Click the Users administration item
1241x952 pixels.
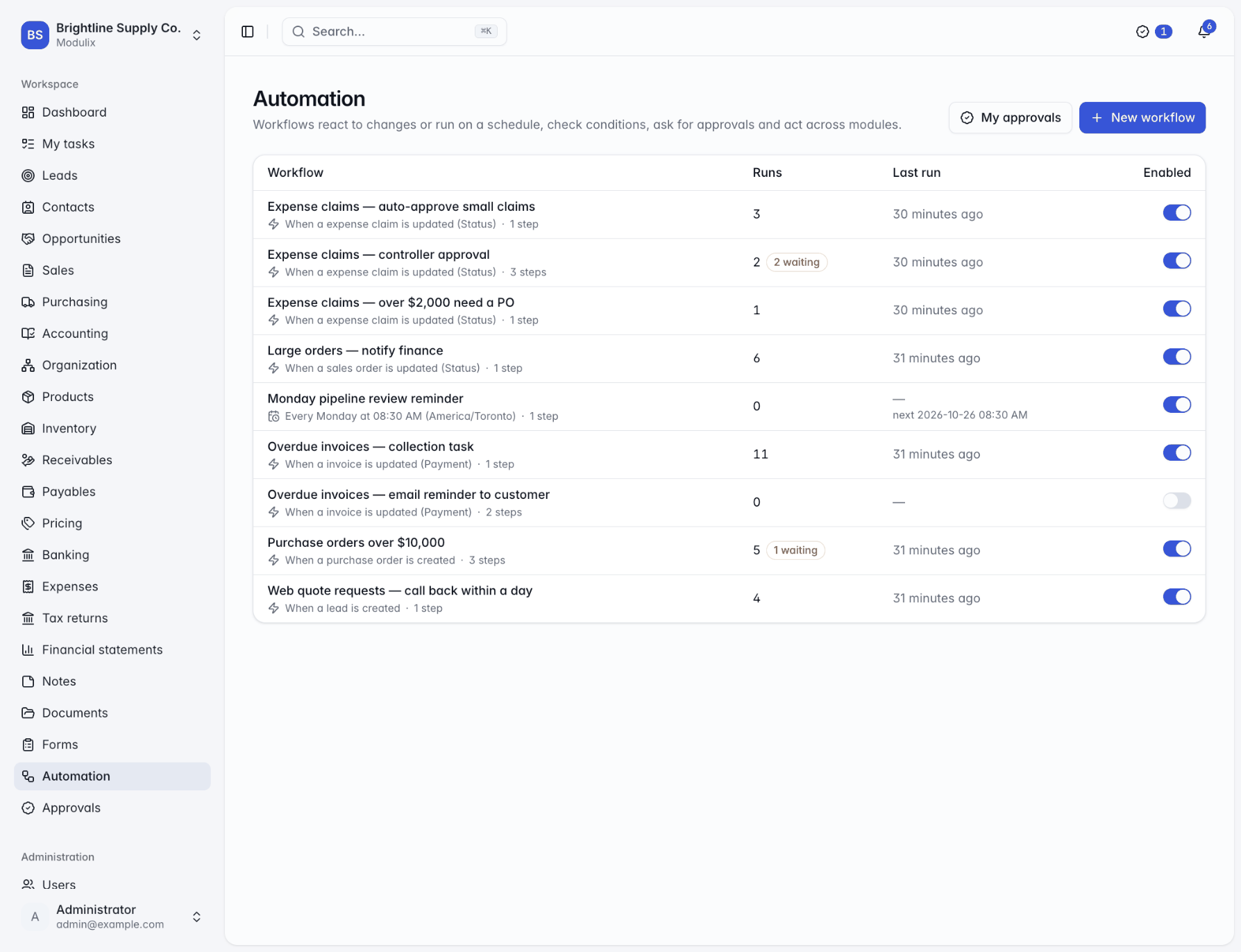[x=112, y=885]
